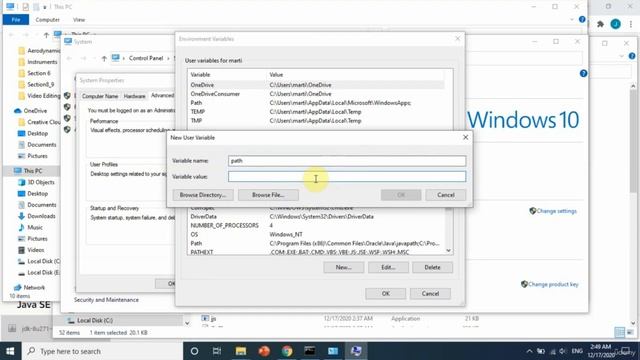Select system Path variable with Oracle javapath
This screenshot has height=360, width=640.
(316, 243)
